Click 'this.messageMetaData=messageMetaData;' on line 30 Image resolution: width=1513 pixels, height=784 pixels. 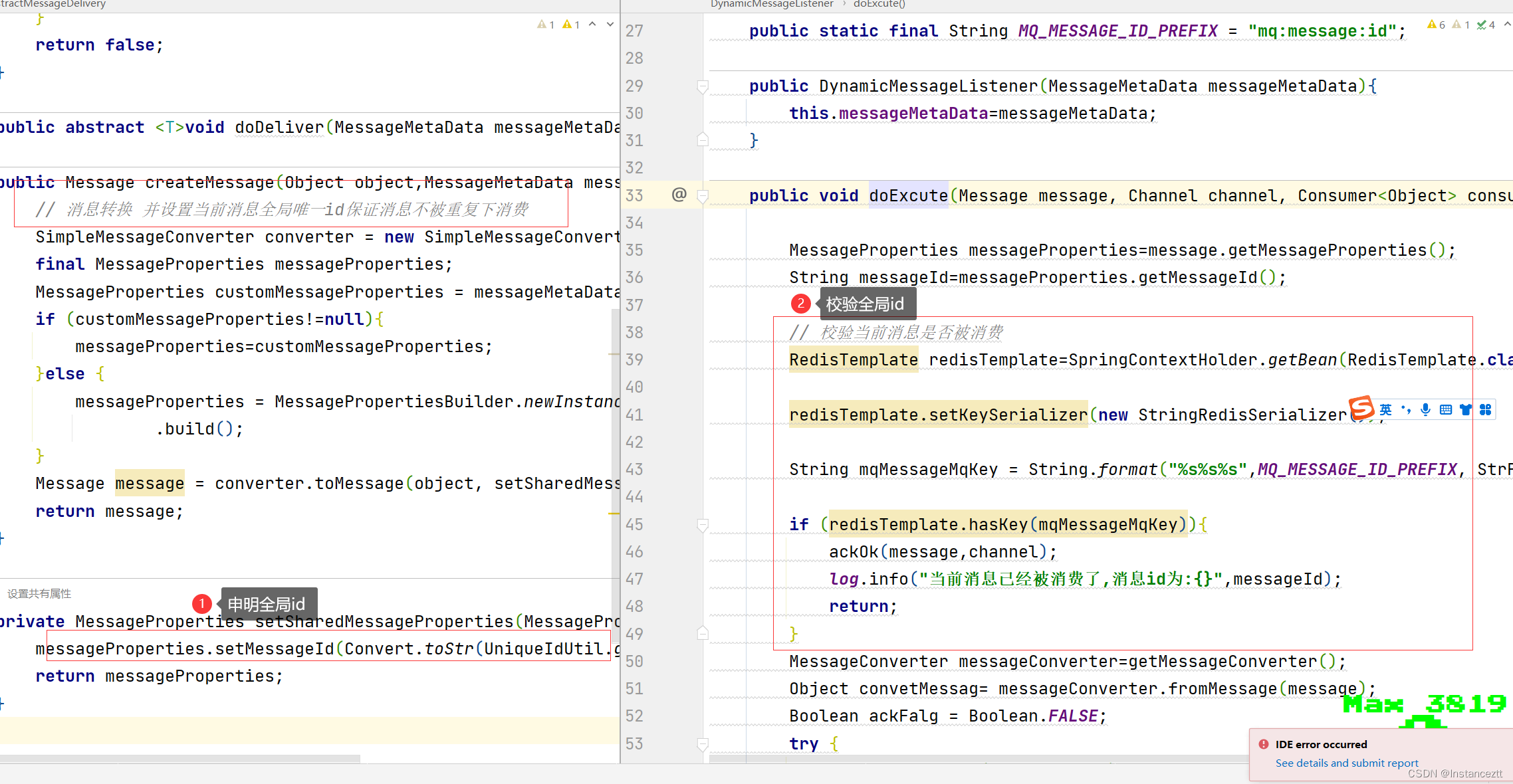pos(973,114)
